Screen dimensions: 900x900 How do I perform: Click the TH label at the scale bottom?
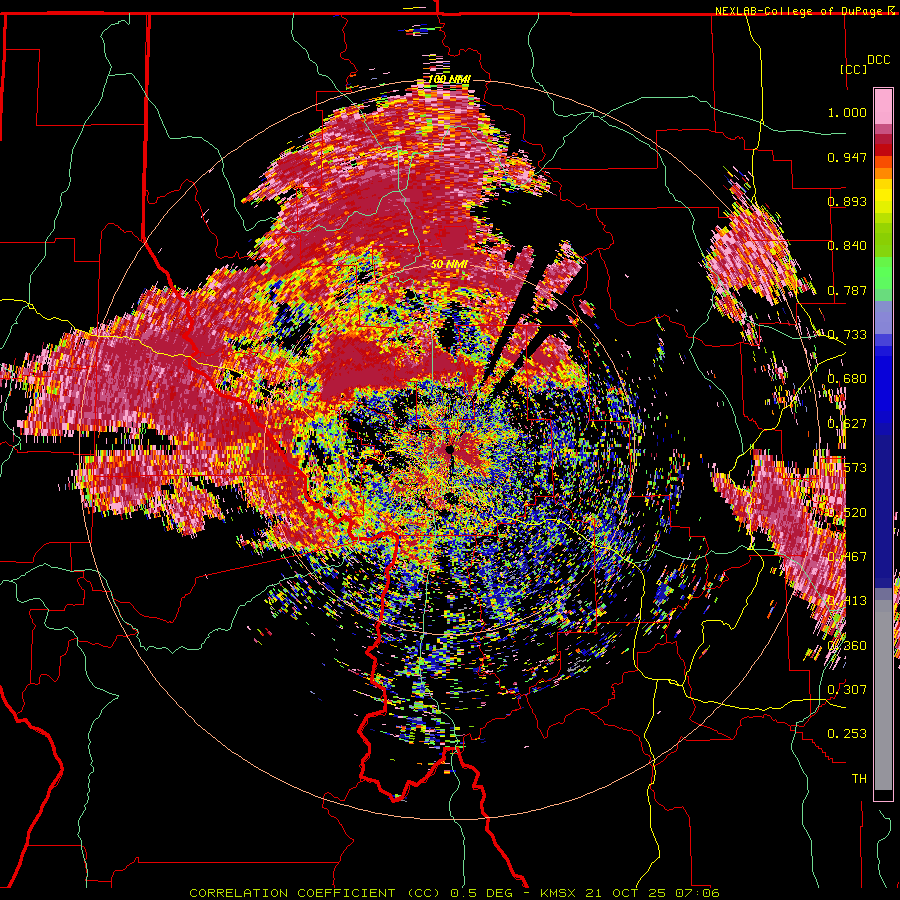point(859,779)
